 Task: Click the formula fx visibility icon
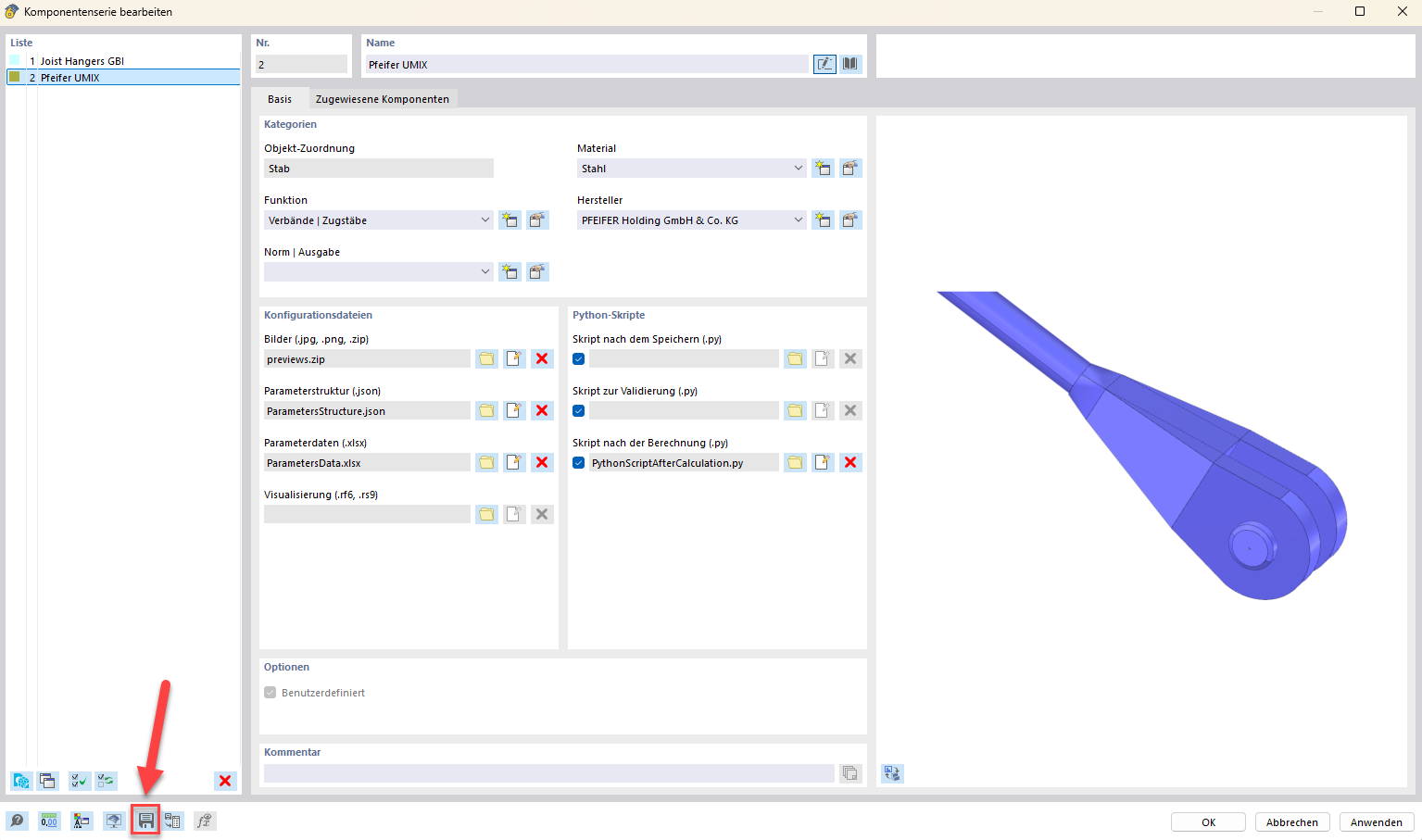pos(205,821)
